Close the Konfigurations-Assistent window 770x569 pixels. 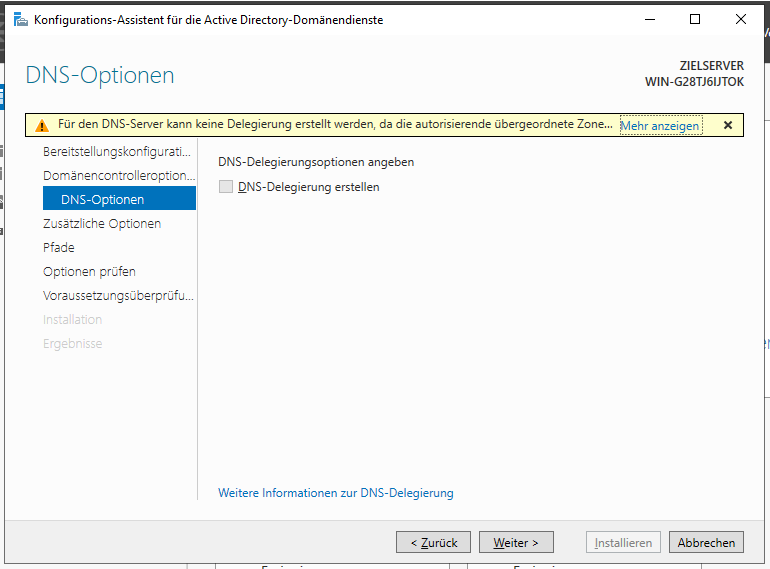click(x=741, y=19)
